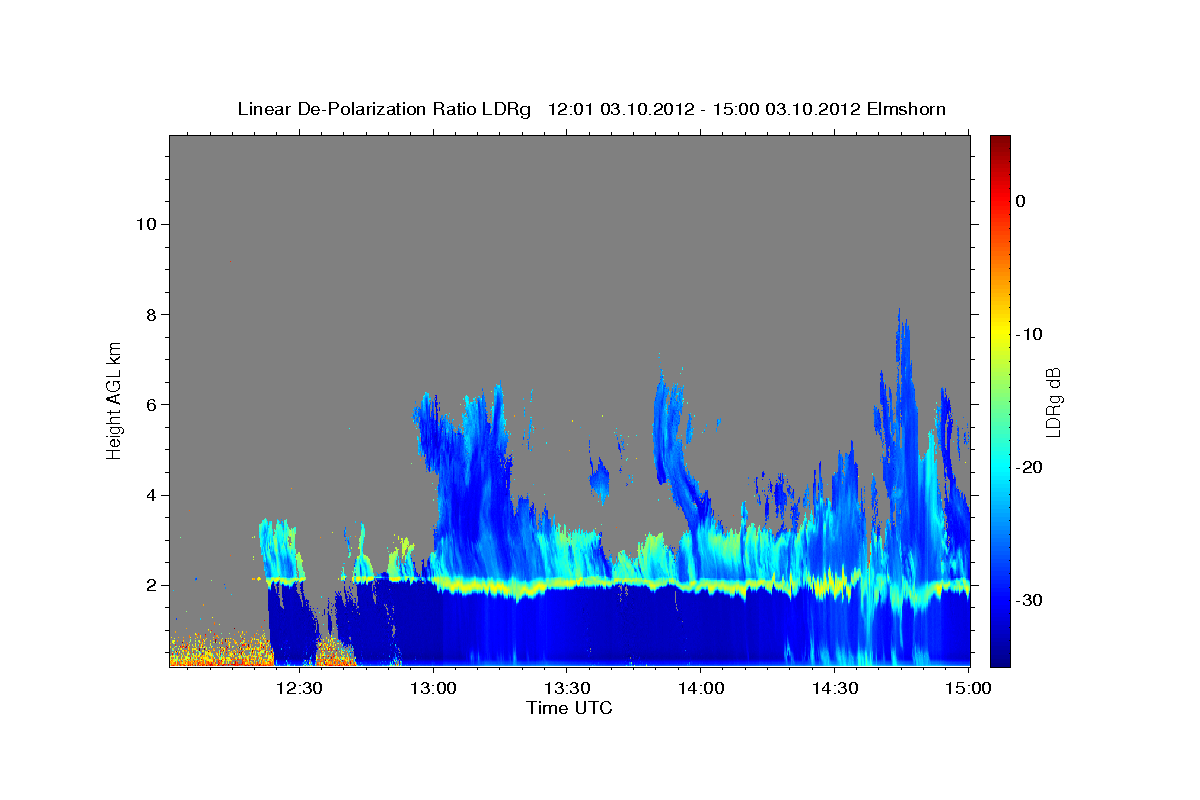Click the 14:00 time tick label
This screenshot has width=1200, height=800.
pos(701,688)
